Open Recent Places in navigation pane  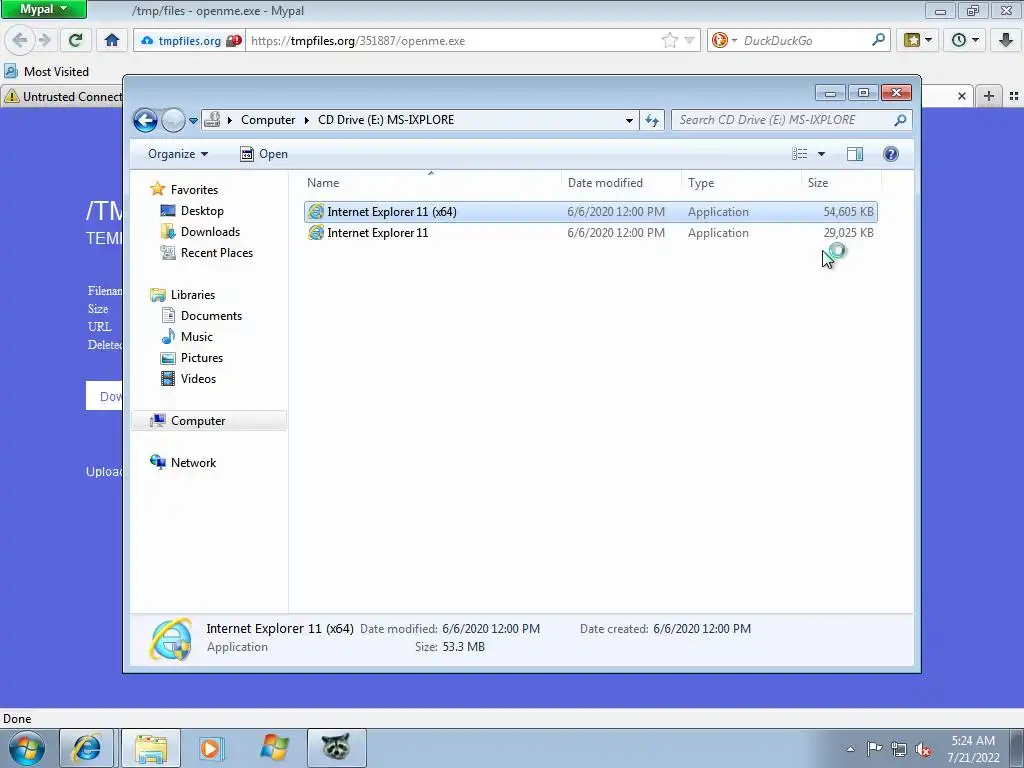pyautogui.click(x=216, y=253)
